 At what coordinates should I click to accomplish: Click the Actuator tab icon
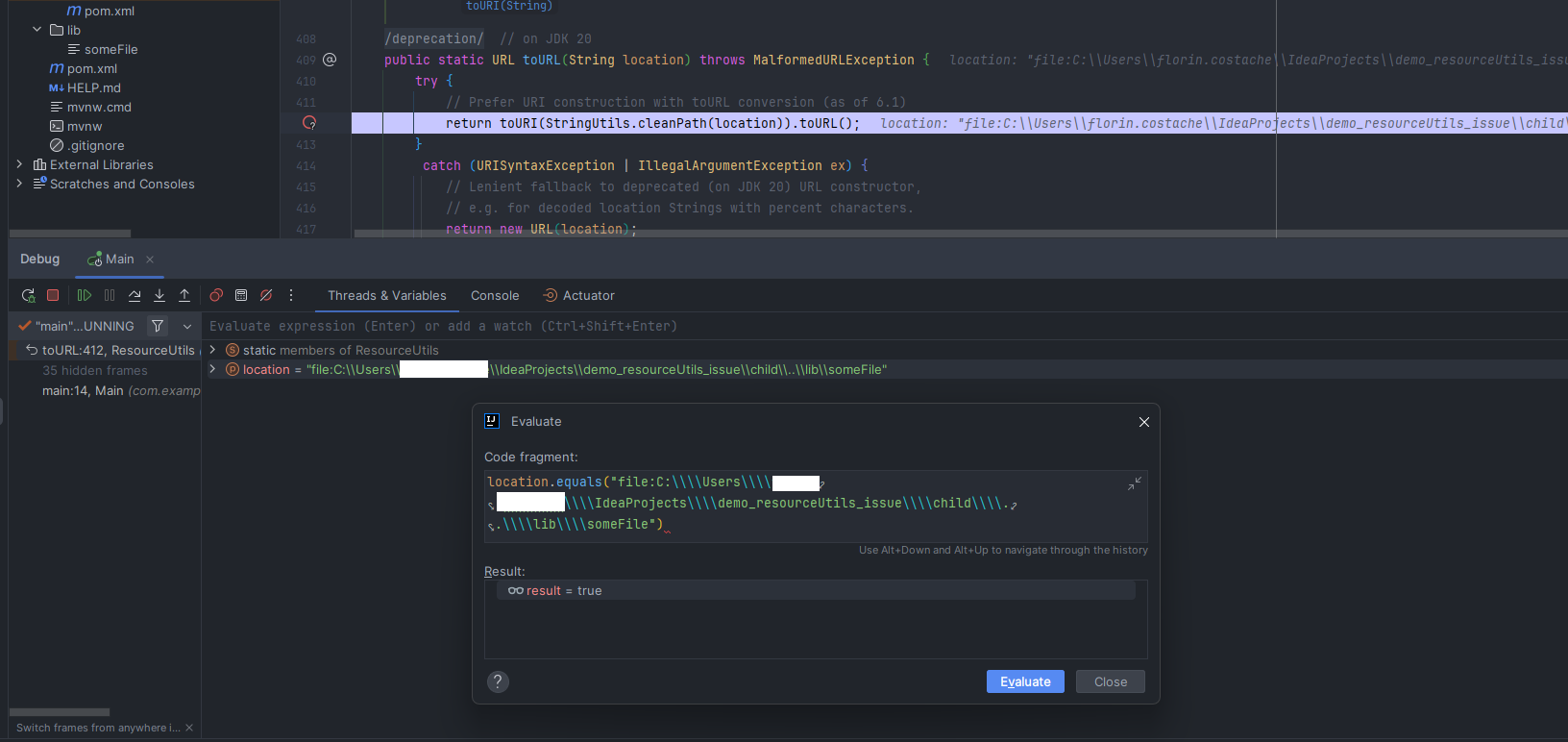(x=551, y=295)
